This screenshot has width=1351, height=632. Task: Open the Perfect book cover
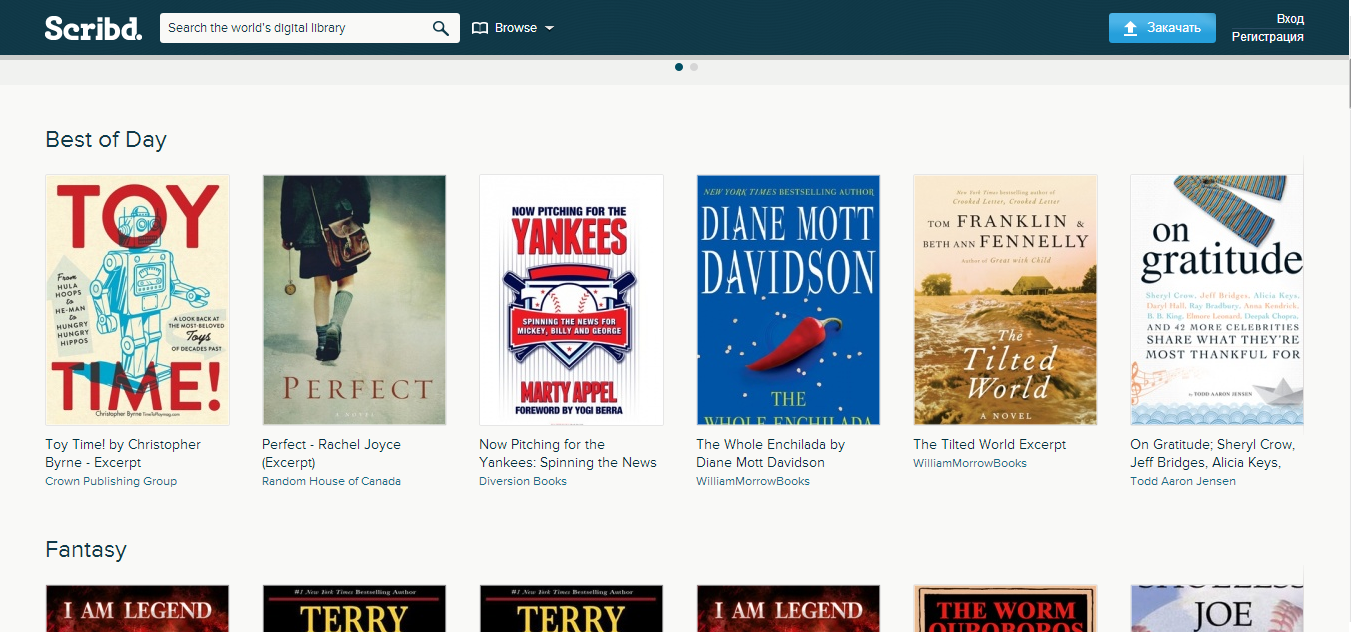click(x=354, y=300)
